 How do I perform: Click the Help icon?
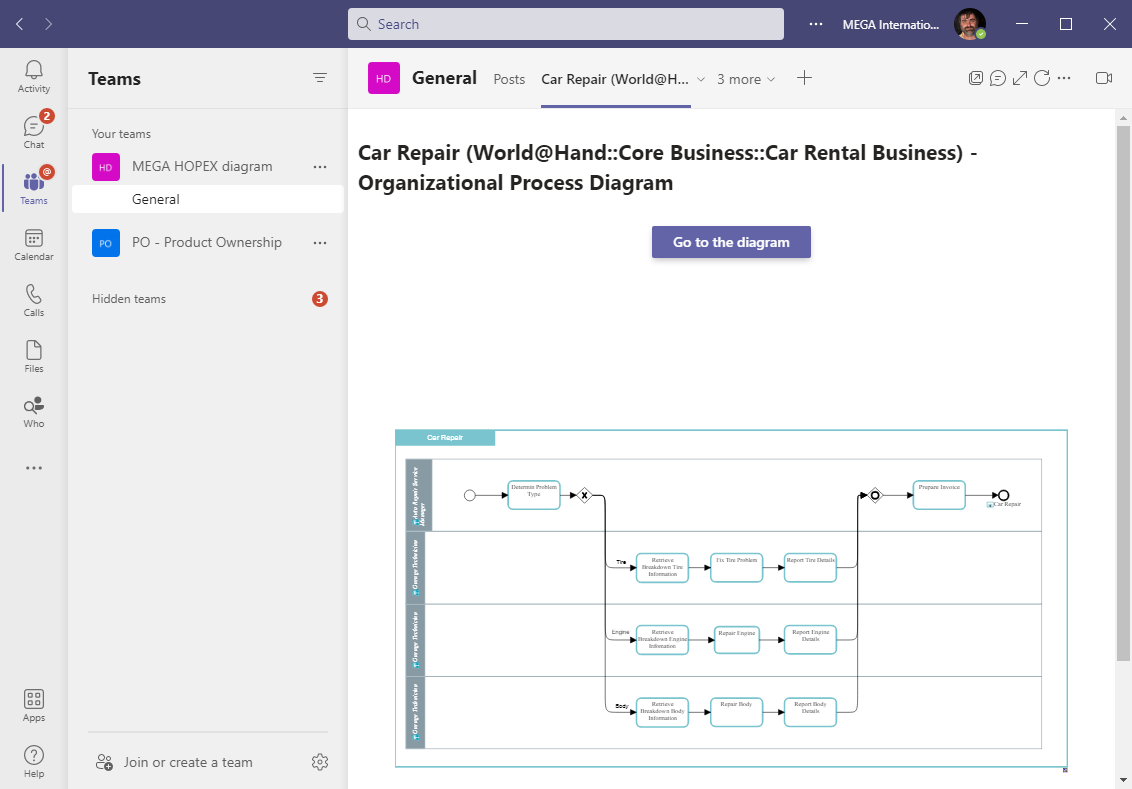[x=34, y=761]
